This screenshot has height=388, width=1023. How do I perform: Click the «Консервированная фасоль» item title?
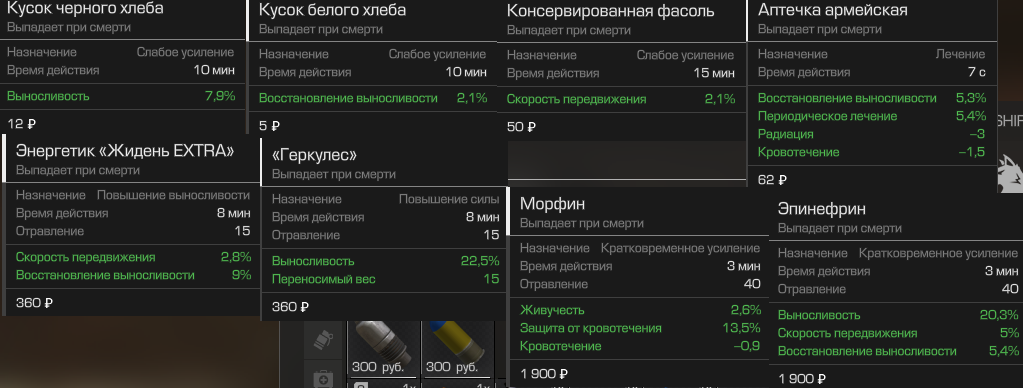610,11
